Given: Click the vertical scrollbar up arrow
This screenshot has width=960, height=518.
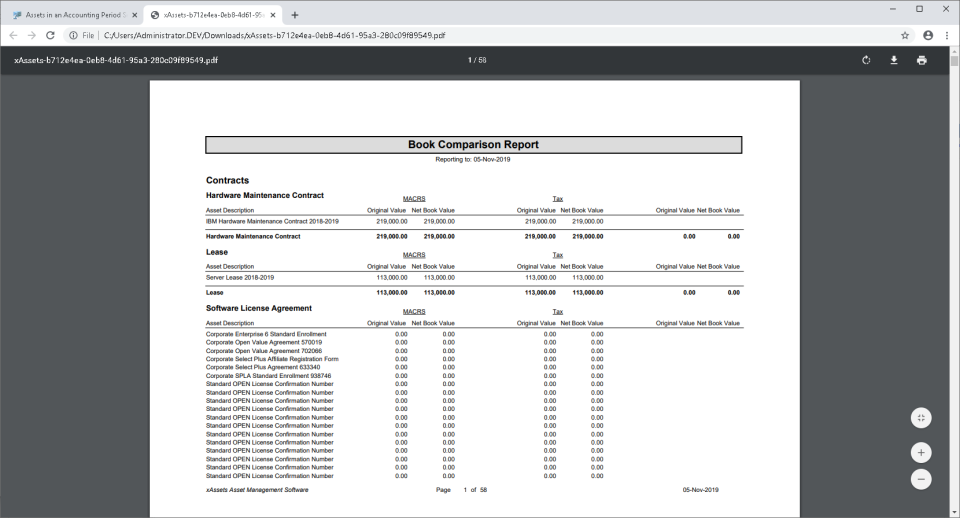Looking at the screenshot, I should 954,51.
